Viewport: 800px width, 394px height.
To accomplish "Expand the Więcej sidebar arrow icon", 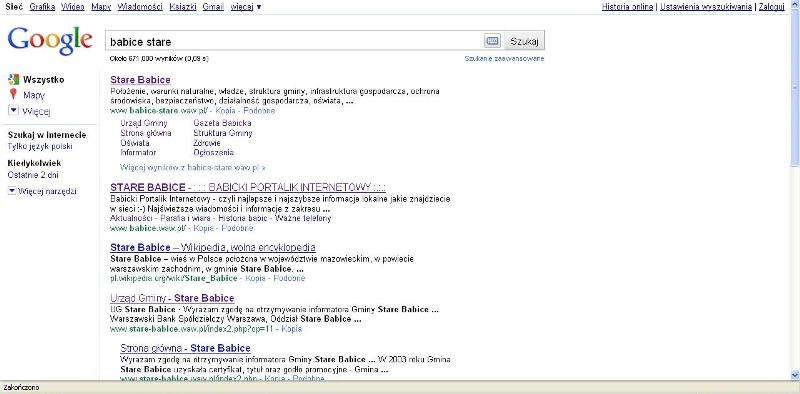I will coord(14,111).
